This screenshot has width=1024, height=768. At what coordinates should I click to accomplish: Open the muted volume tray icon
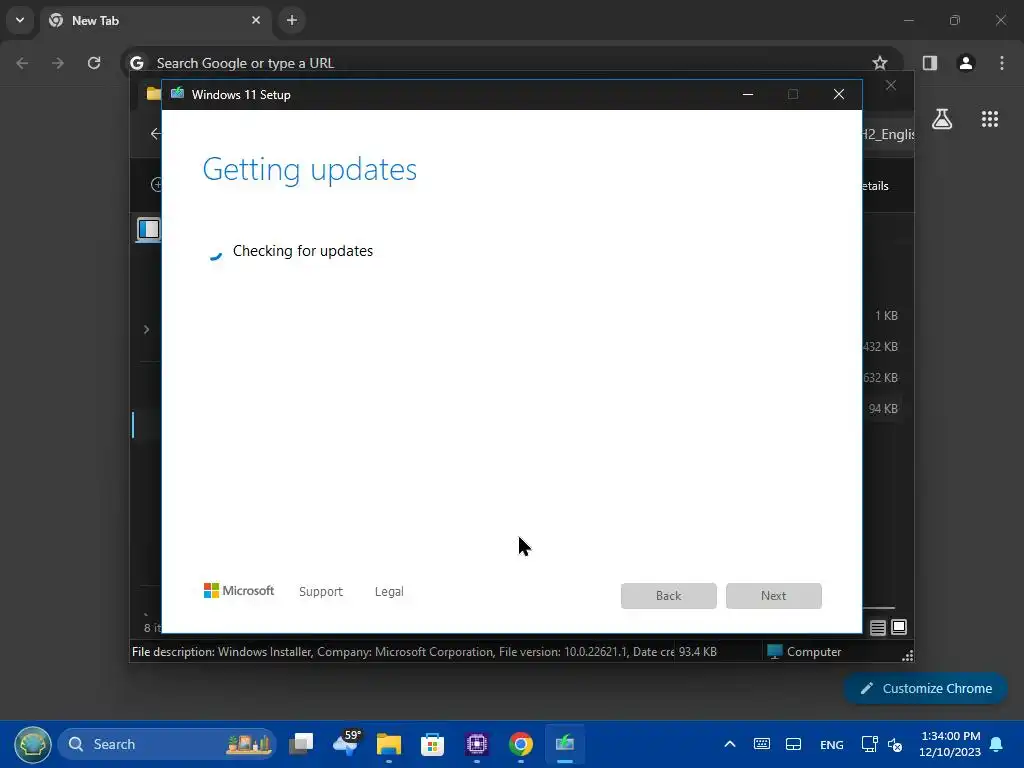pos(895,744)
